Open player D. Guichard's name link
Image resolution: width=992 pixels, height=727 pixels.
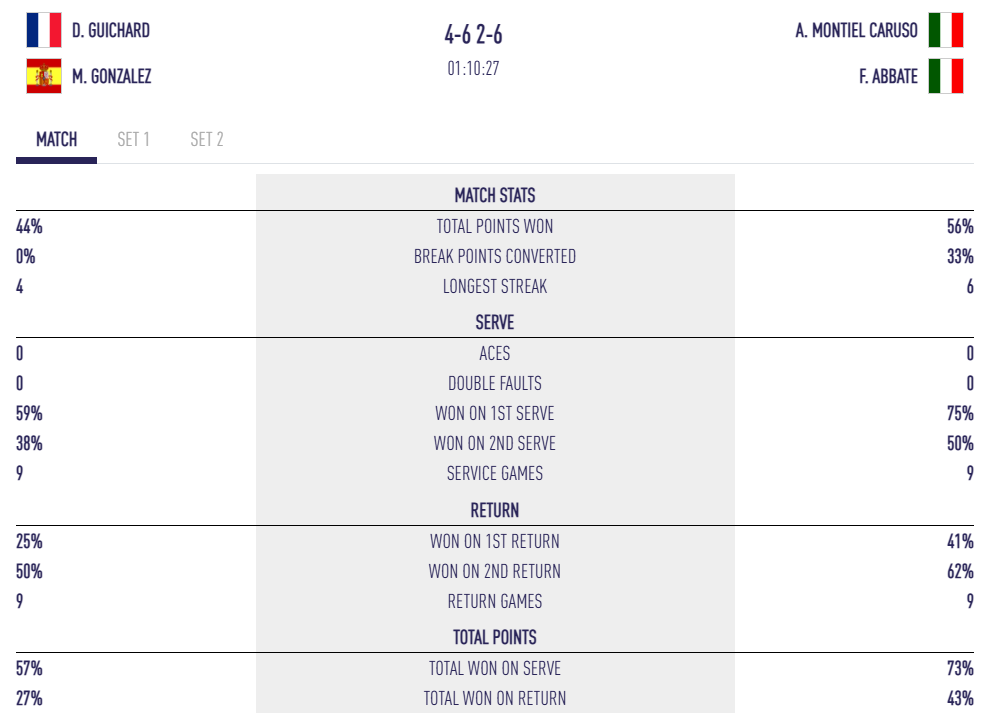[111, 31]
